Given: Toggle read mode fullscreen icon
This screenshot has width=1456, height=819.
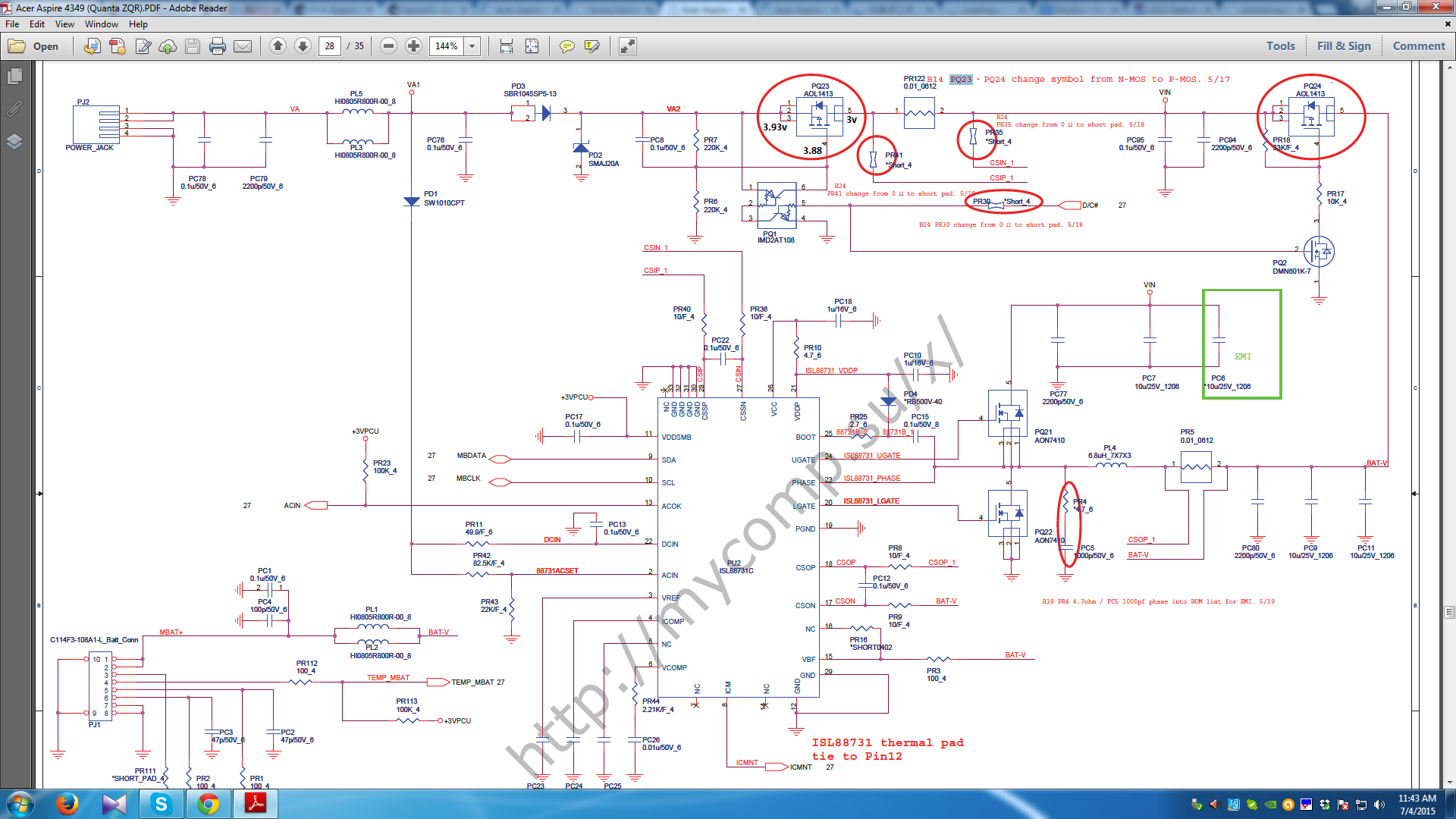Looking at the screenshot, I should (627, 46).
